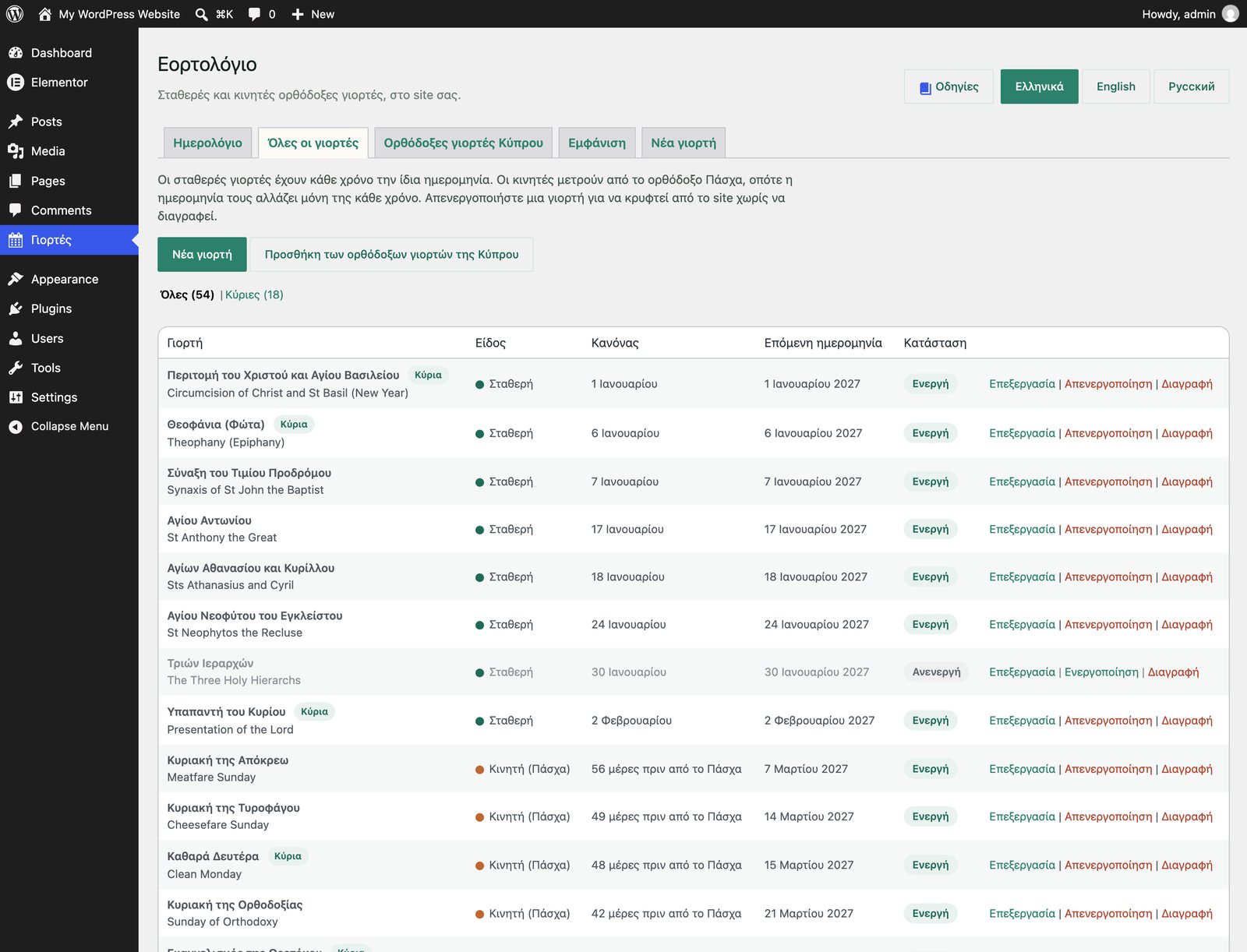Click the Γιορτές calendar icon
The width and height of the screenshot is (1247, 952).
(x=16, y=240)
